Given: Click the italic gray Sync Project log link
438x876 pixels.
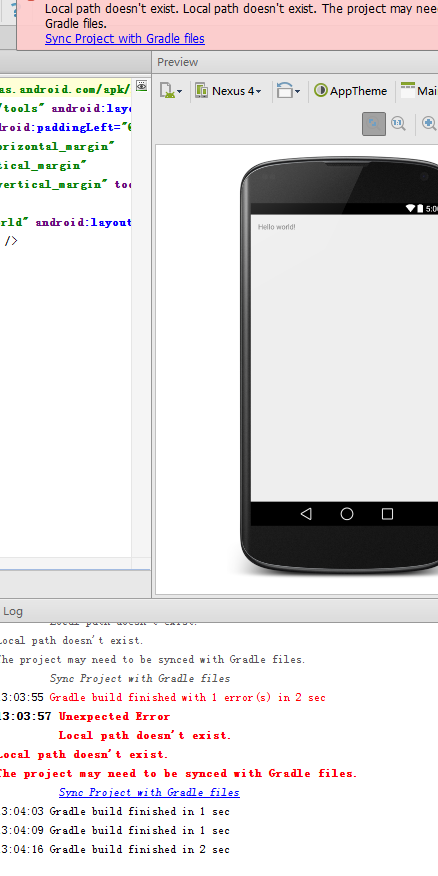Looking at the screenshot, I should coord(140,678).
